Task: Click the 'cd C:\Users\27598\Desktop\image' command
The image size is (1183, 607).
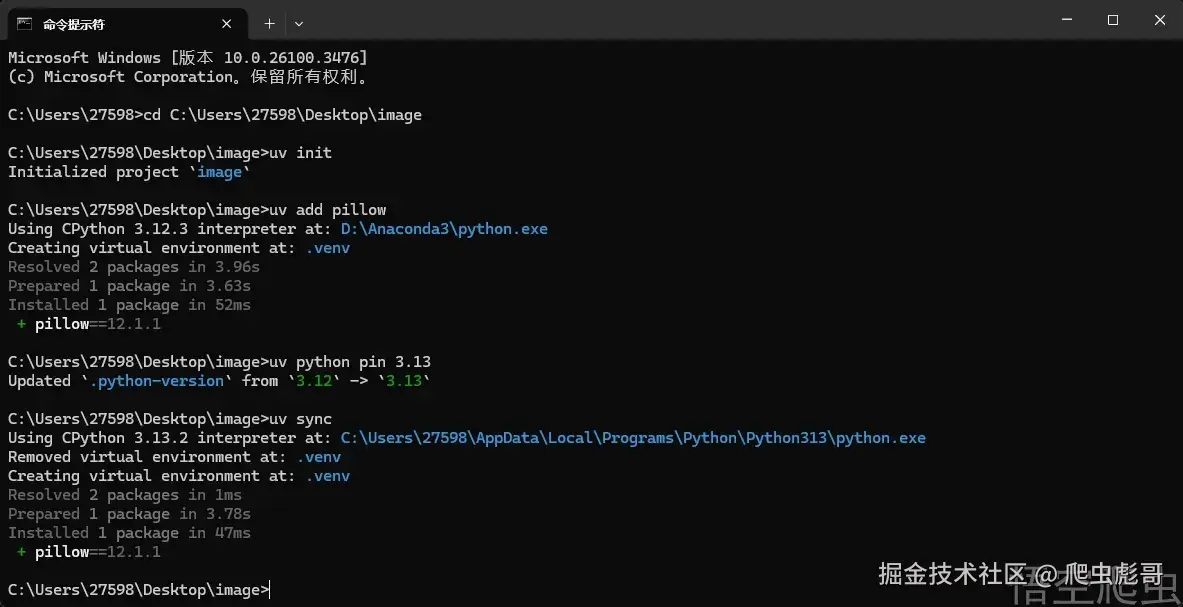Action: pyautogui.click(x=282, y=115)
